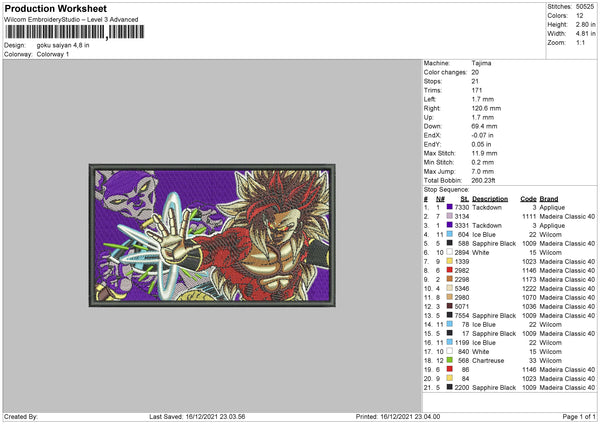600x424 pixels.
Task: Click 'Applique' brand in stop row 1
Action: coord(552,207)
